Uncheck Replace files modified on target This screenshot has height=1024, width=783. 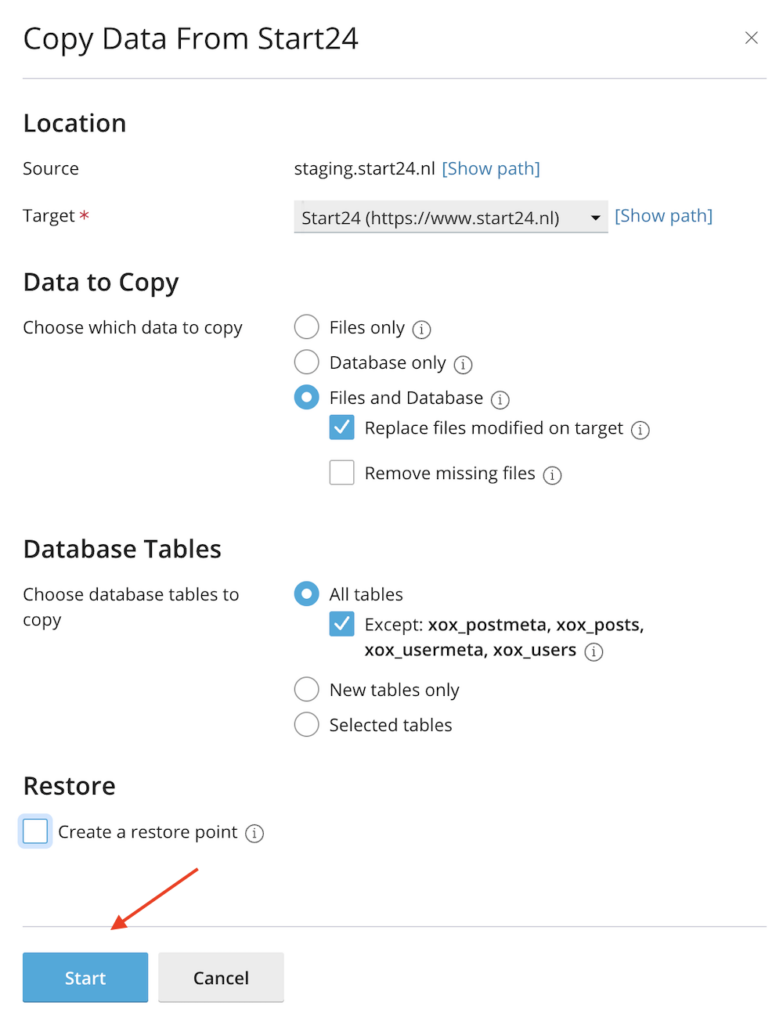tap(342, 428)
